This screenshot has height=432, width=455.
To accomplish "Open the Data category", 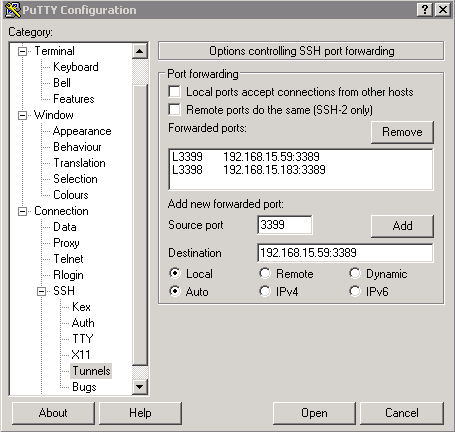I will click(65, 227).
